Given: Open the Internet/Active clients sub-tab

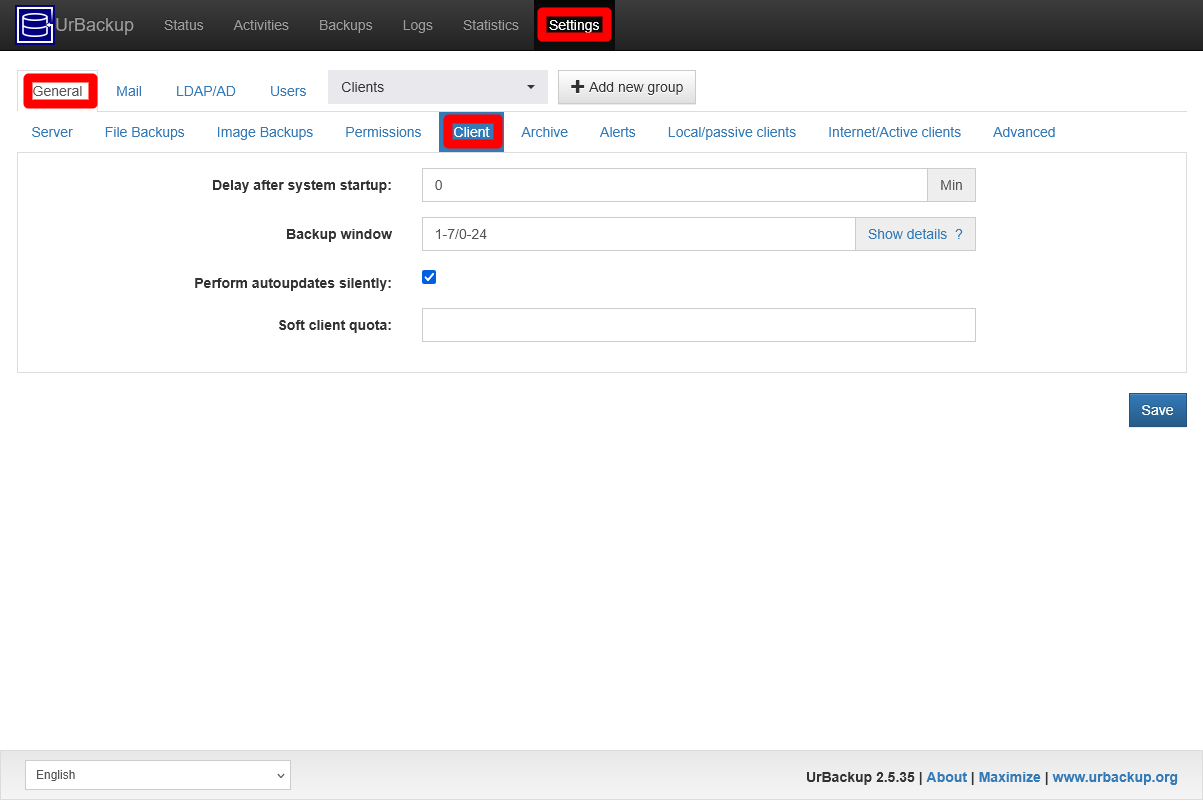Looking at the screenshot, I should click(893, 131).
